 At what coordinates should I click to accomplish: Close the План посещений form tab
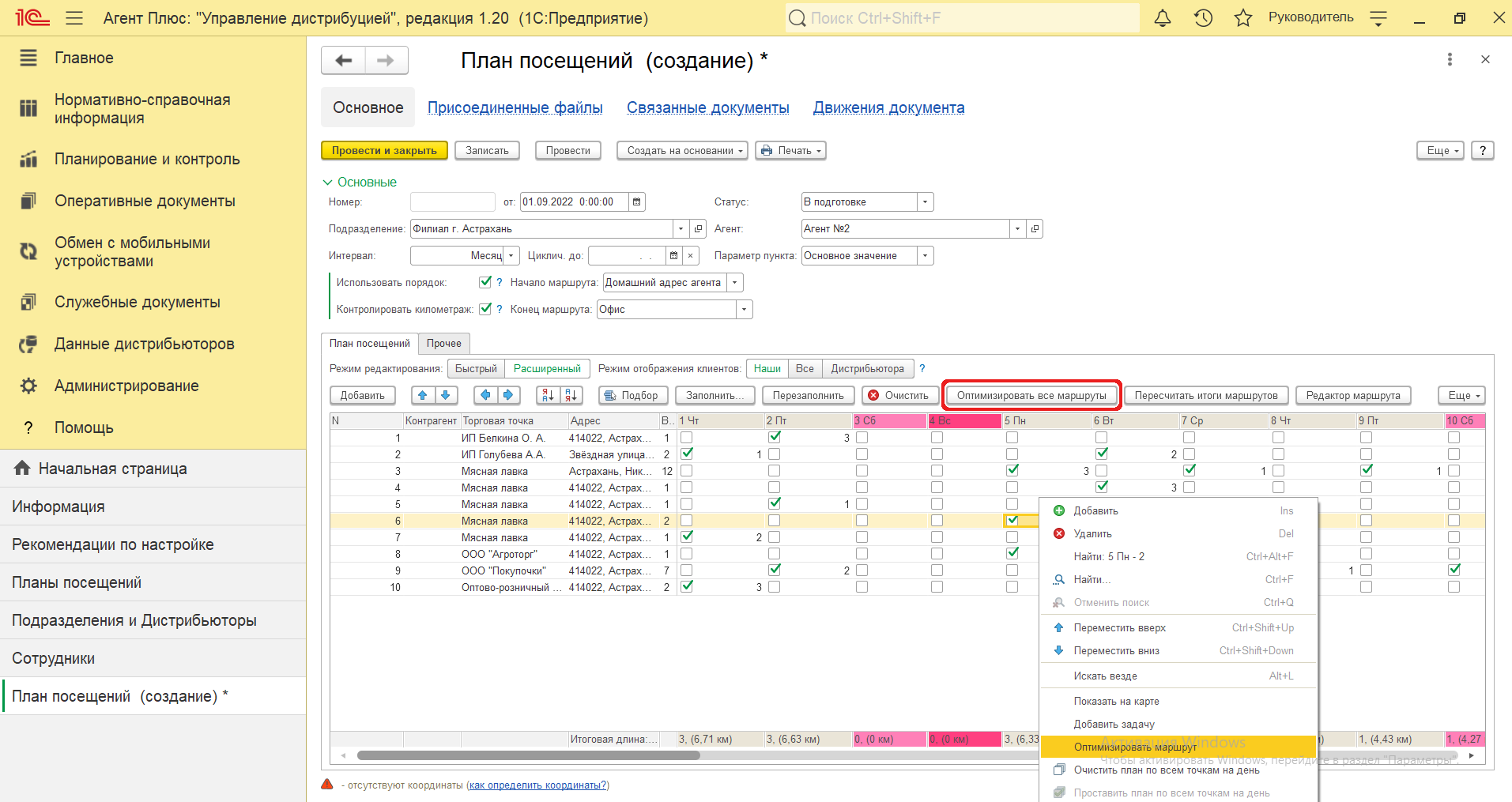click(x=1485, y=59)
